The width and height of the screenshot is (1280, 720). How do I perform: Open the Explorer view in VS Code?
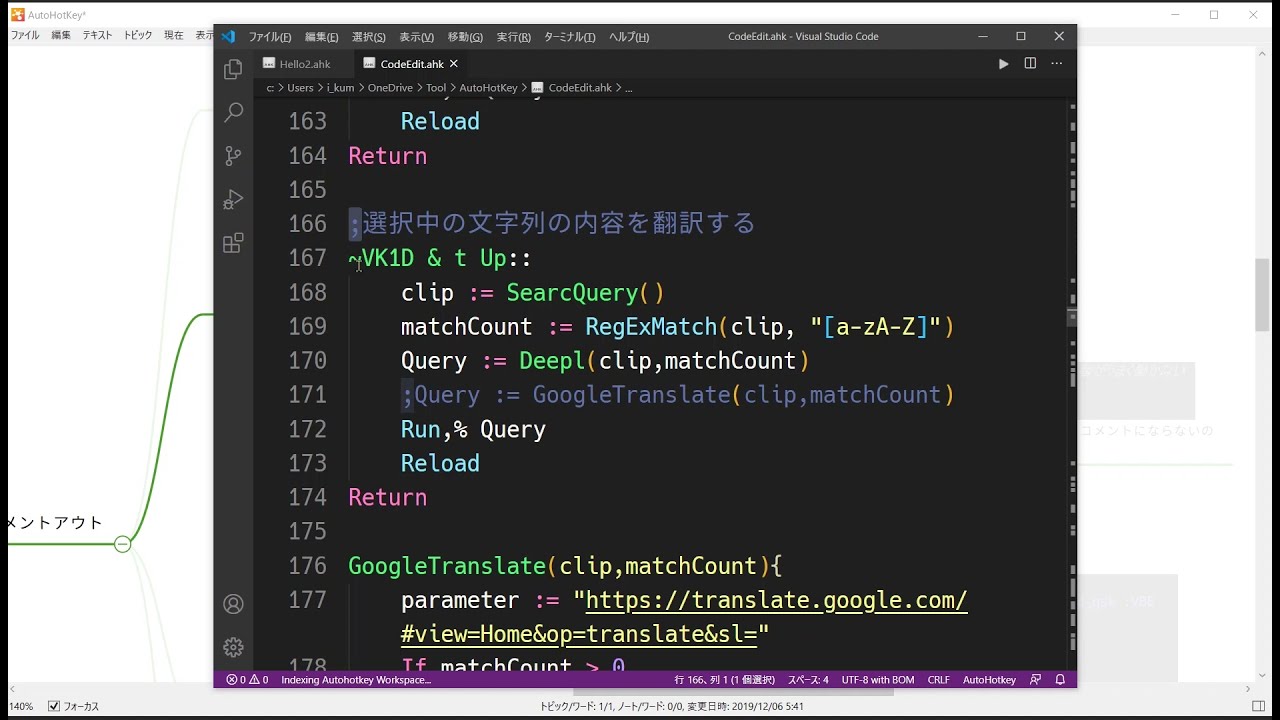click(233, 70)
